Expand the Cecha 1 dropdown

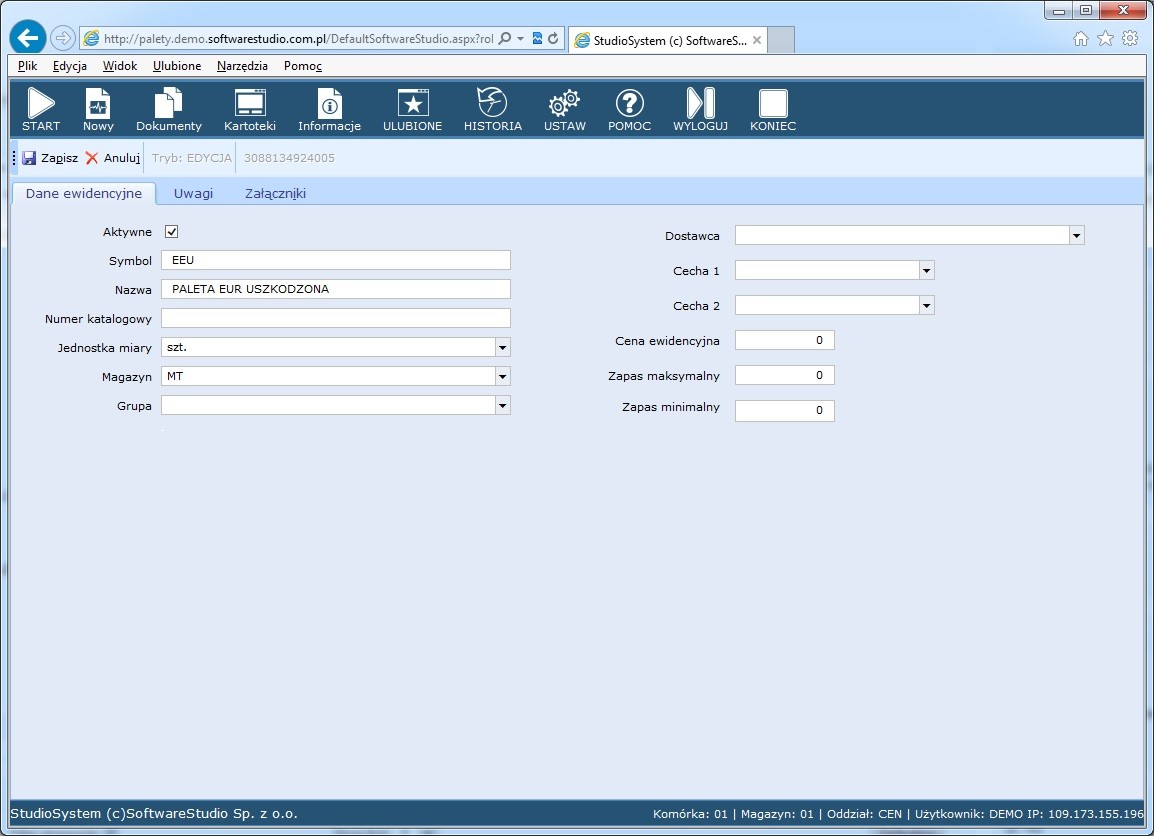[927, 270]
